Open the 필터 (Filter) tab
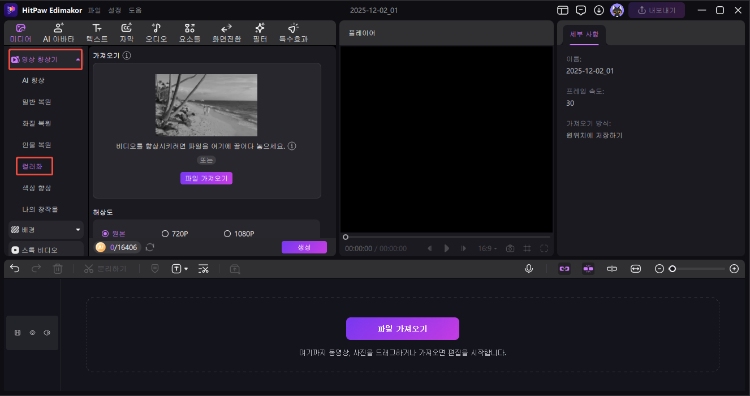The image size is (750, 396). click(260, 33)
